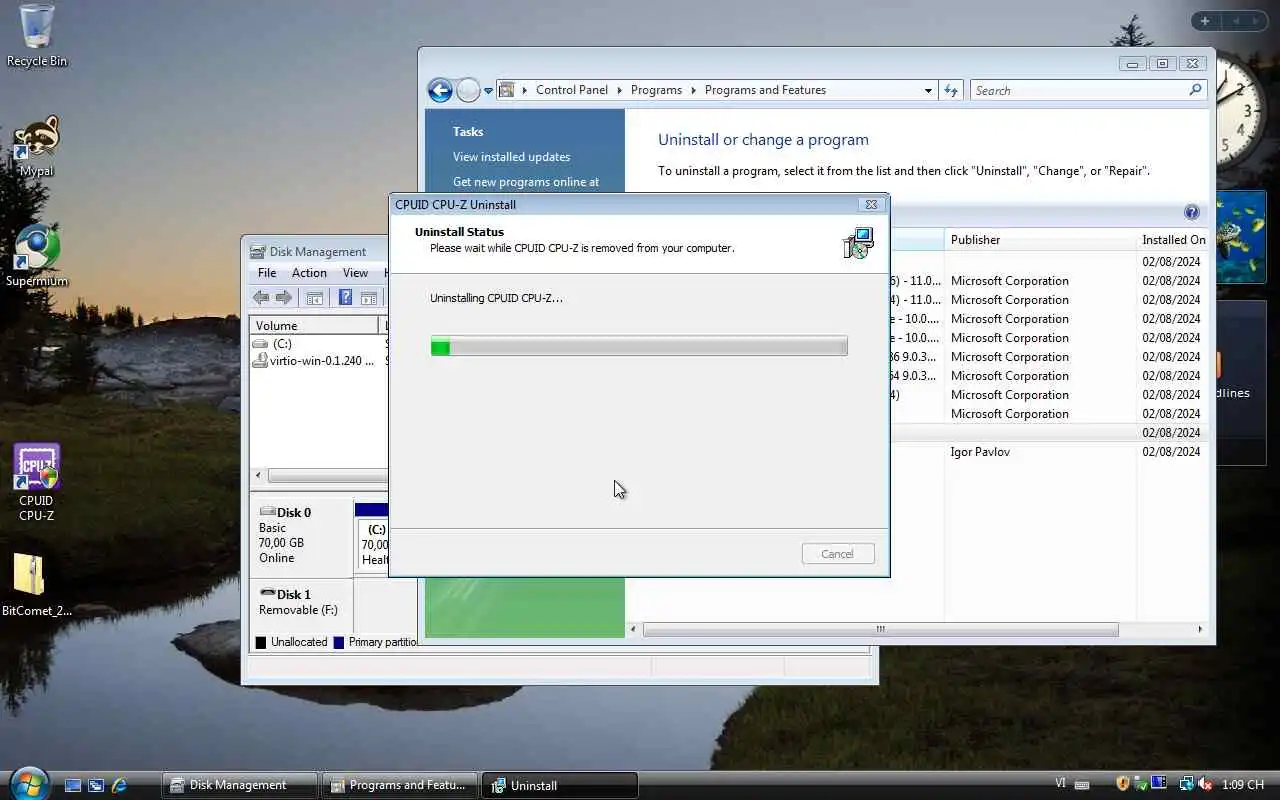Select the (C:) volume row
1280x800 pixels.
coord(318,344)
